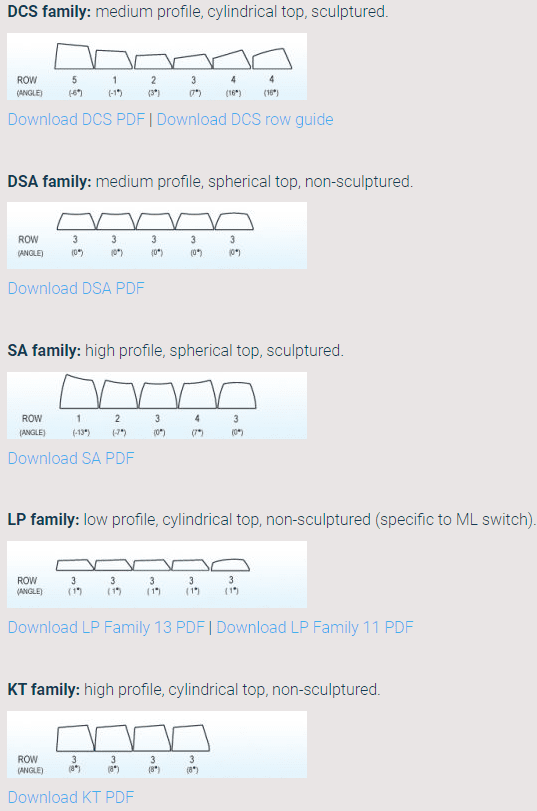Click the first KT keycap outline

[75, 738]
